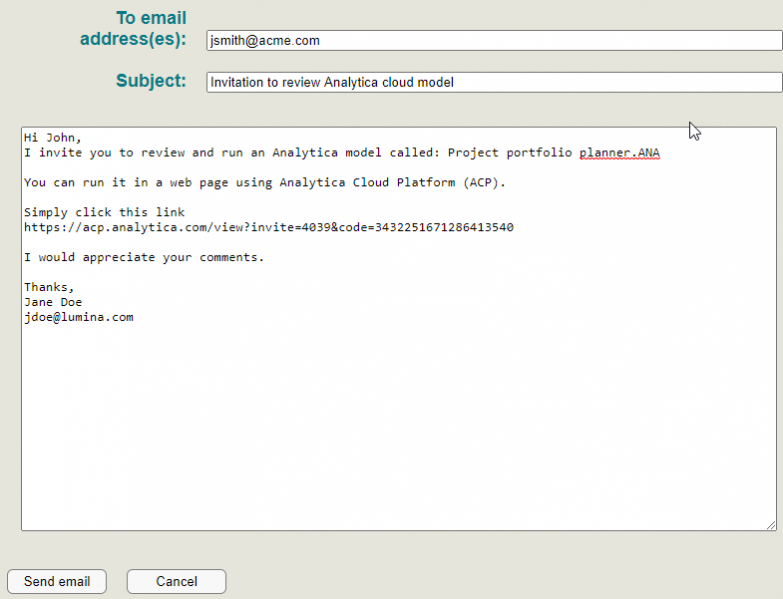783x599 pixels.
Task: Click into the Subject input field
Action: 494,82
